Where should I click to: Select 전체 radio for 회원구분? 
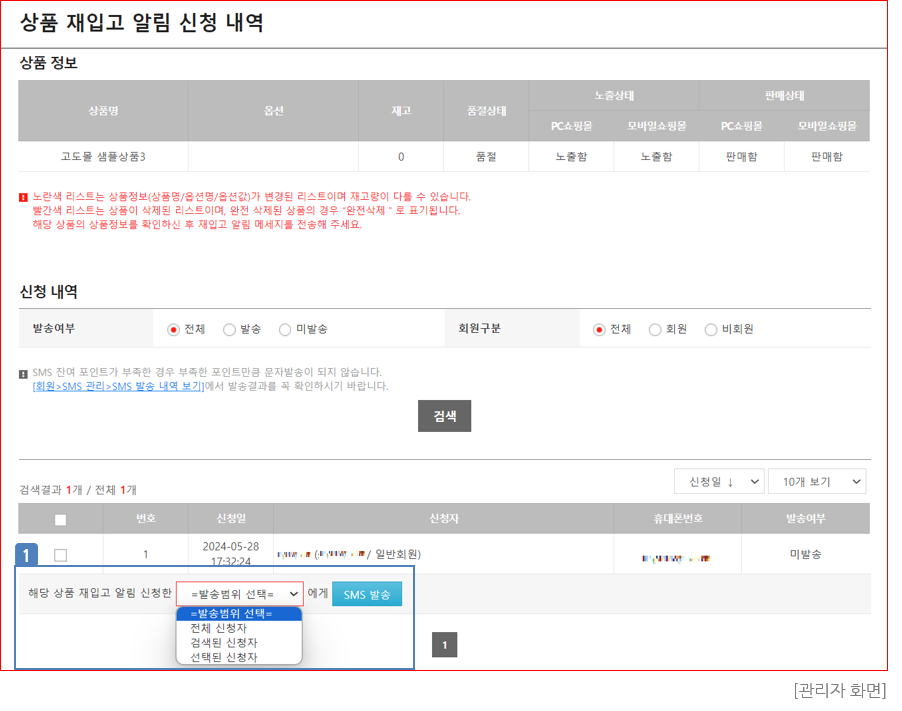[600, 329]
